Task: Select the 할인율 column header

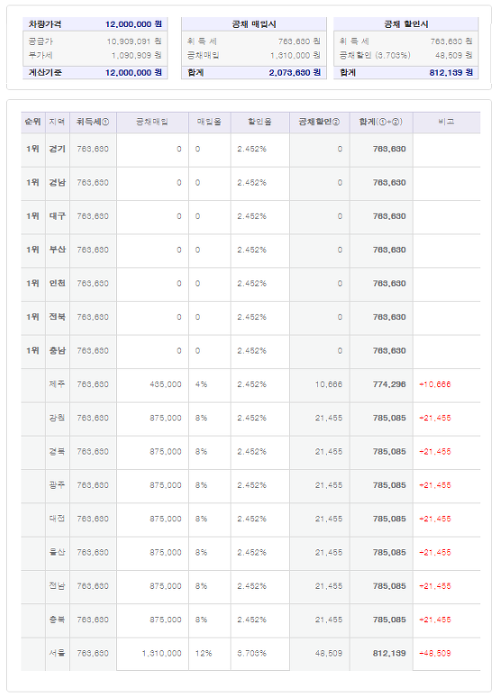Action: [260, 122]
